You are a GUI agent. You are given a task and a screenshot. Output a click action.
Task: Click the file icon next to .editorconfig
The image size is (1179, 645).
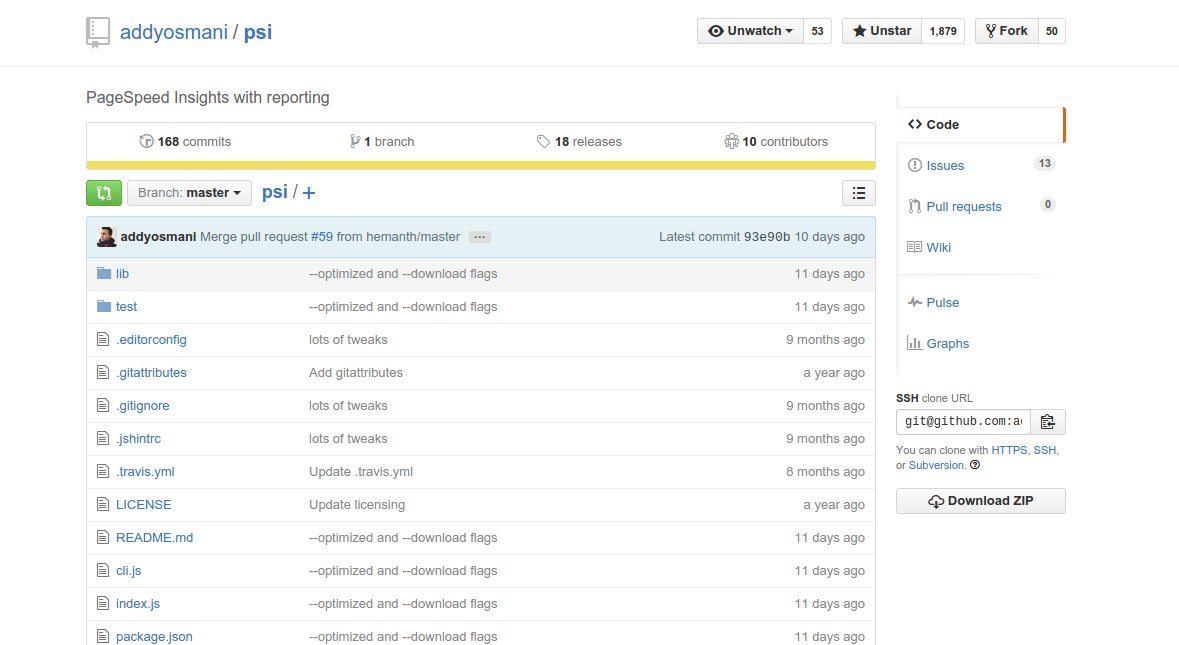103,340
